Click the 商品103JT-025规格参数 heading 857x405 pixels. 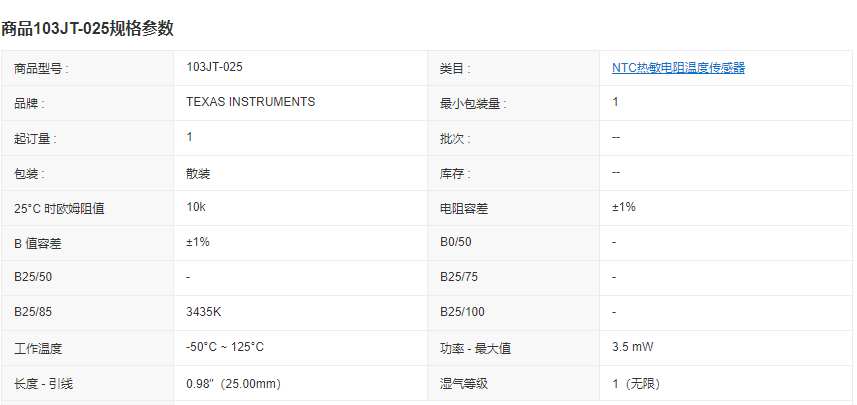point(88,28)
